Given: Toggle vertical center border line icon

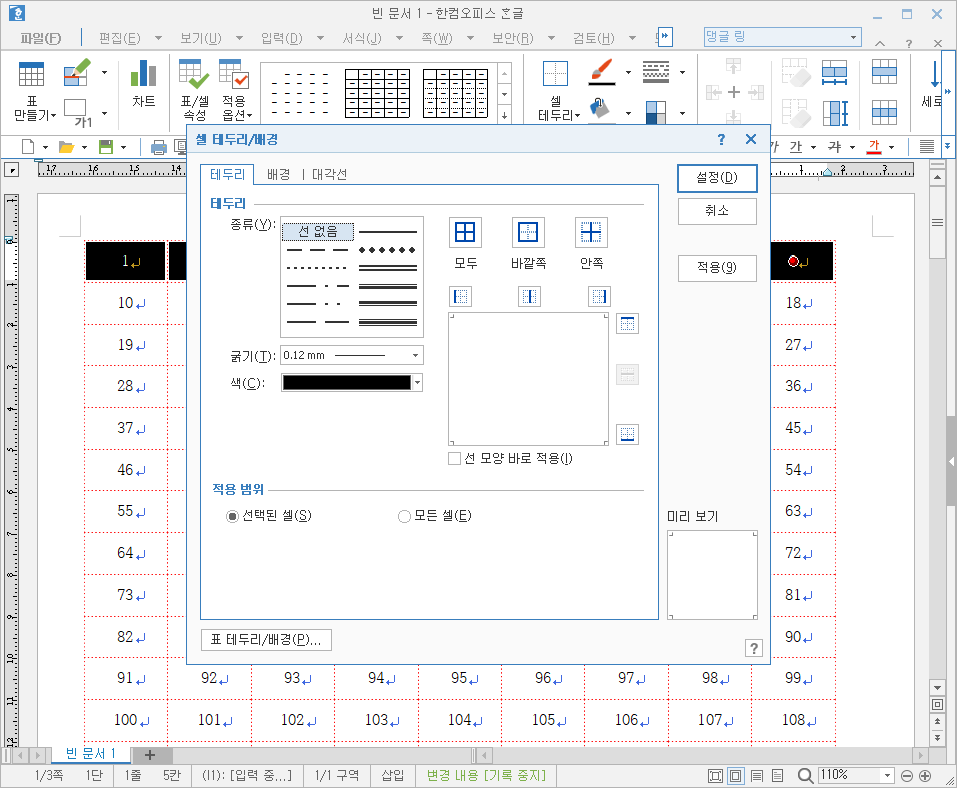Looking at the screenshot, I should tap(529, 297).
